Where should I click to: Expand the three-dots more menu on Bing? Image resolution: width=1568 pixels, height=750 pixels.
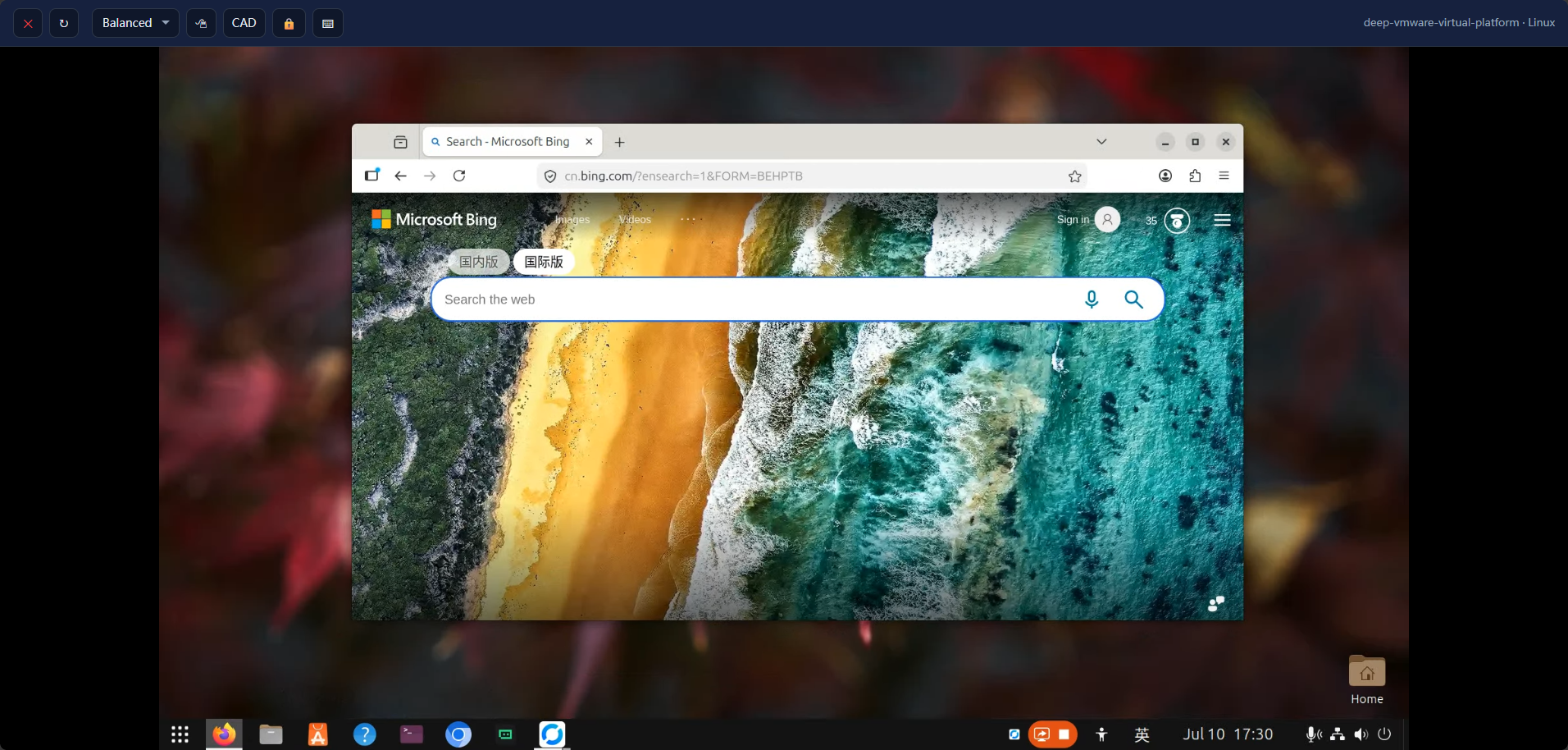[687, 219]
